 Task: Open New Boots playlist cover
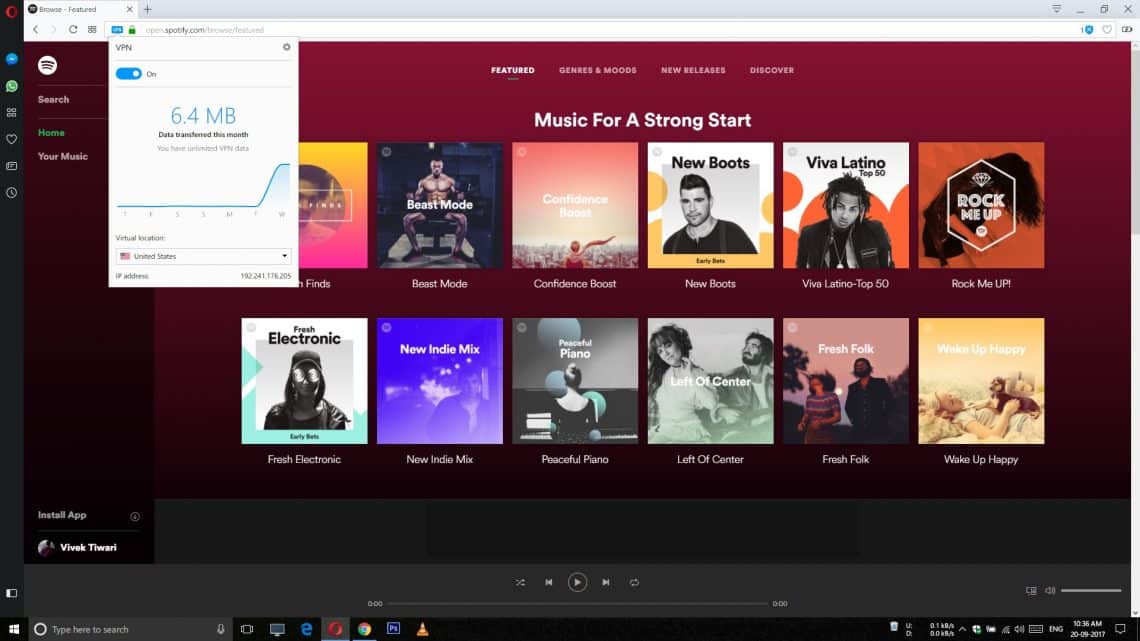710,205
